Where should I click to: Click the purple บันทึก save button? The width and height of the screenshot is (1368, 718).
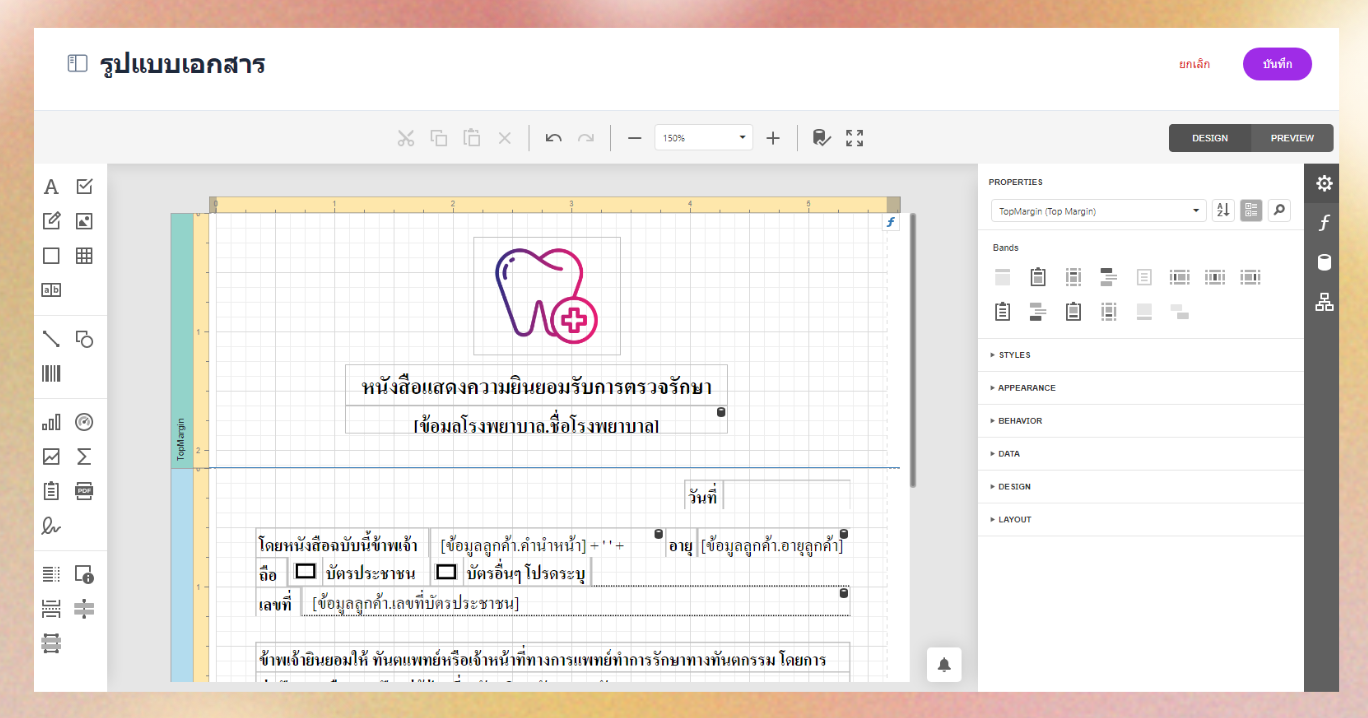click(x=1277, y=64)
